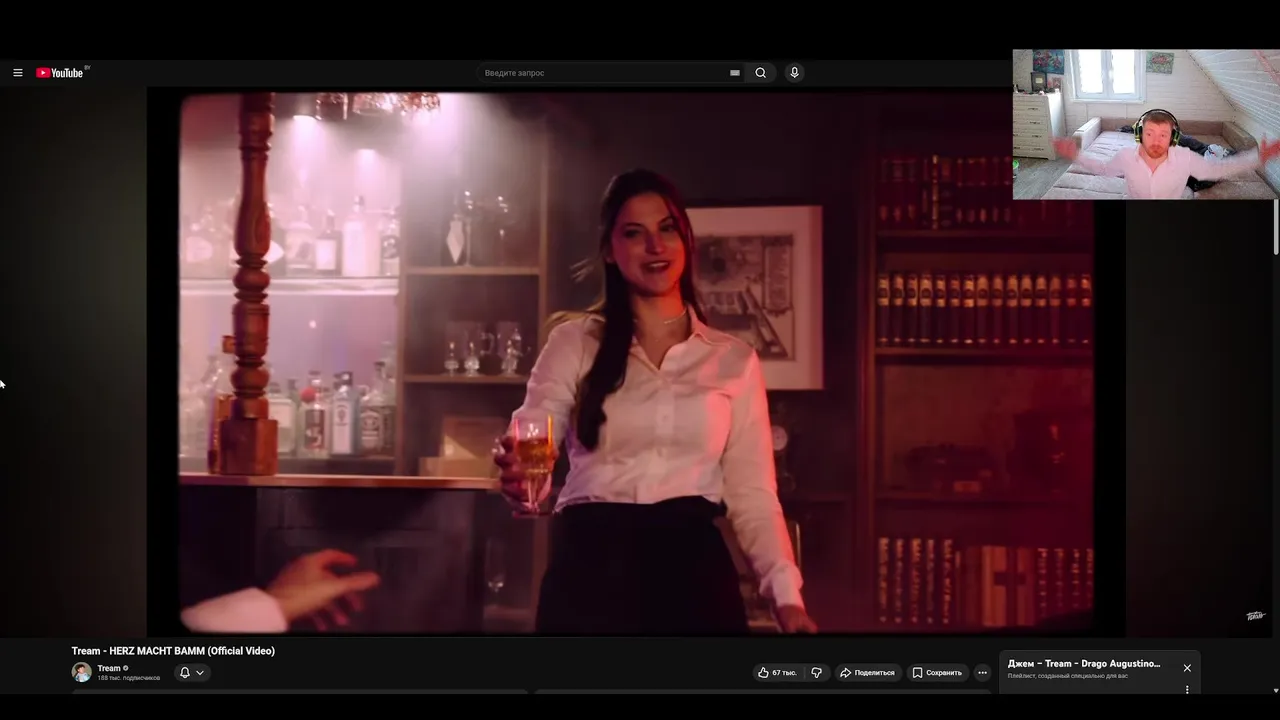Start voice search with microphone icon
The height and width of the screenshot is (720, 1280).
(794, 73)
